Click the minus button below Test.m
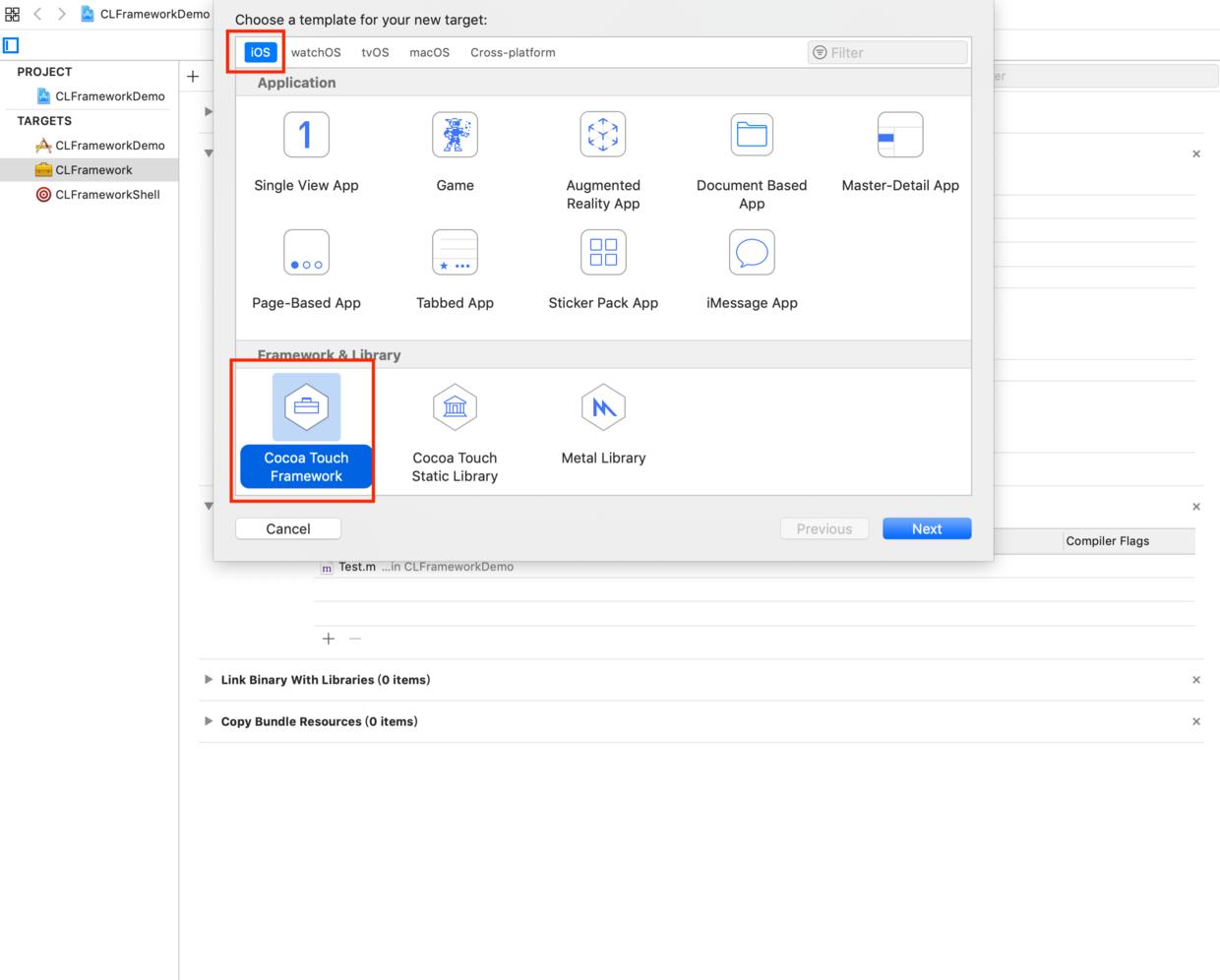 coord(355,639)
